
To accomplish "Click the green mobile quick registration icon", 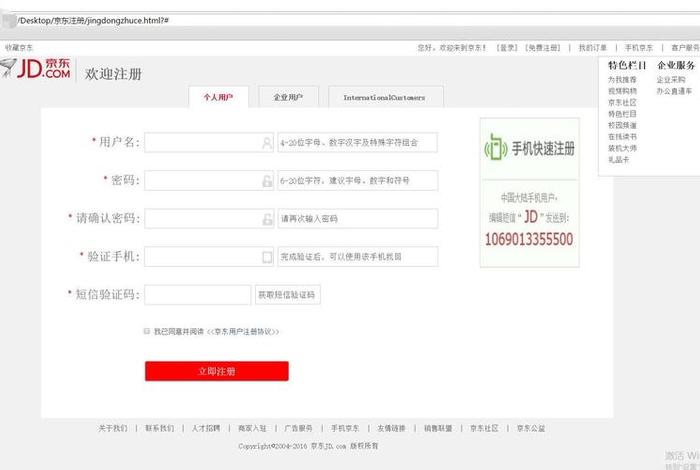I will [x=495, y=149].
